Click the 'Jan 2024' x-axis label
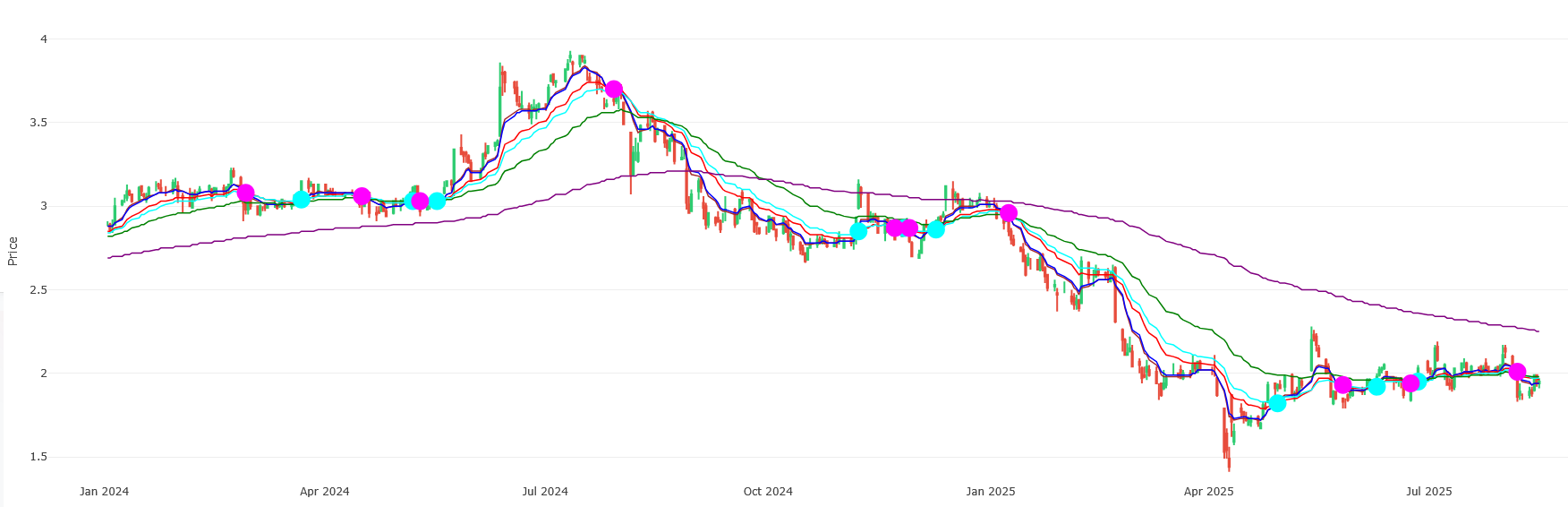The width and height of the screenshot is (1568, 507). (x=104, y=492)
